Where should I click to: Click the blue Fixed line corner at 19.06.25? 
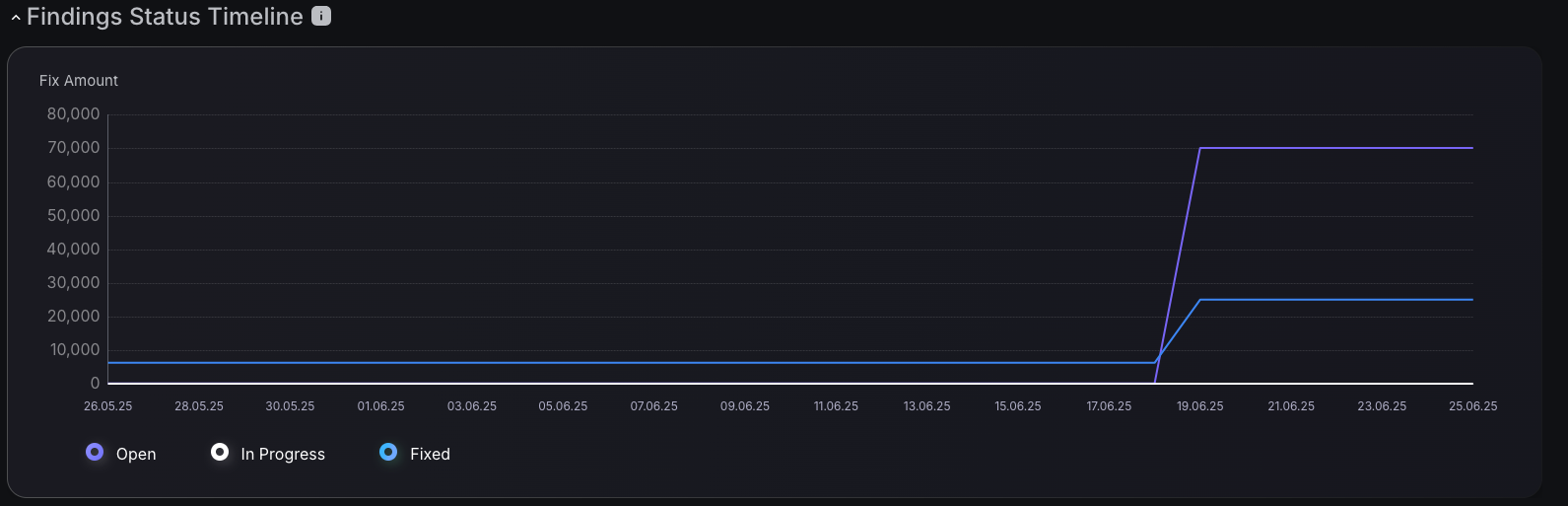pyautogui.click(x=1199, y=300)
